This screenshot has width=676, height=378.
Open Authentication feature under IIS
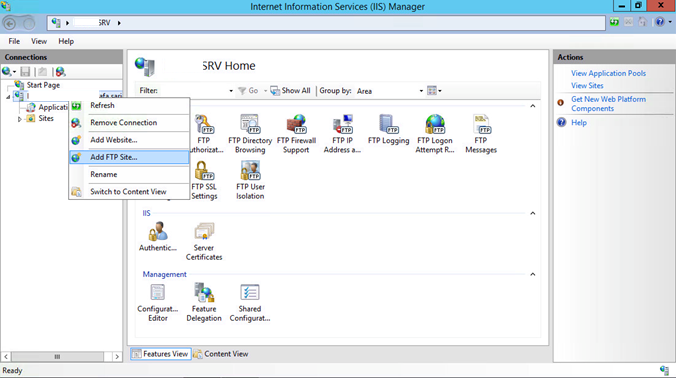[158, 236]
